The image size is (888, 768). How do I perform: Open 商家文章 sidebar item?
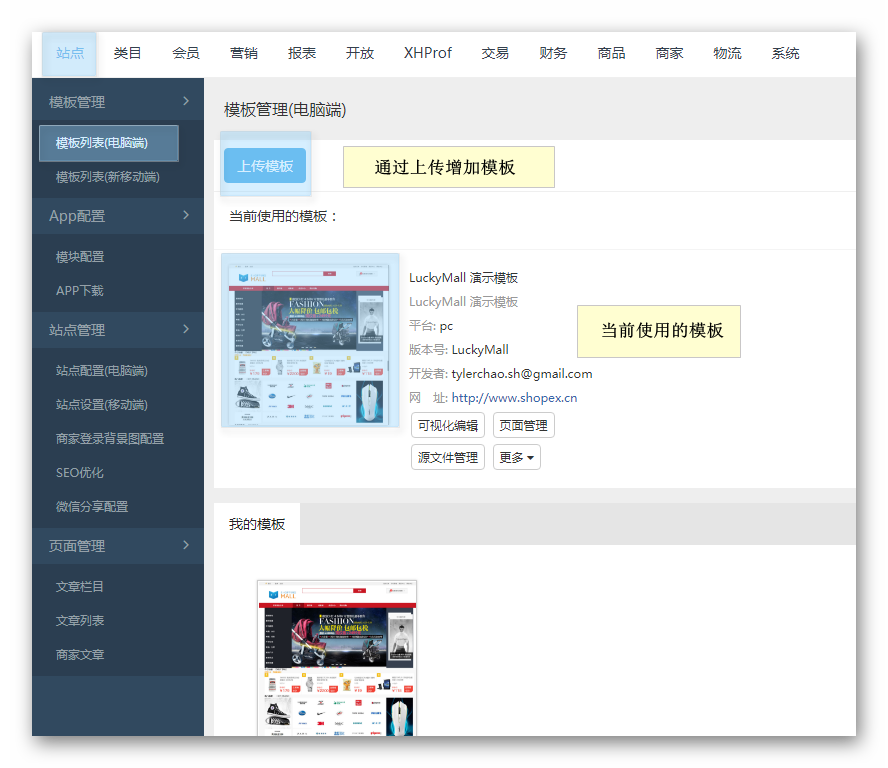coord(80,655)
